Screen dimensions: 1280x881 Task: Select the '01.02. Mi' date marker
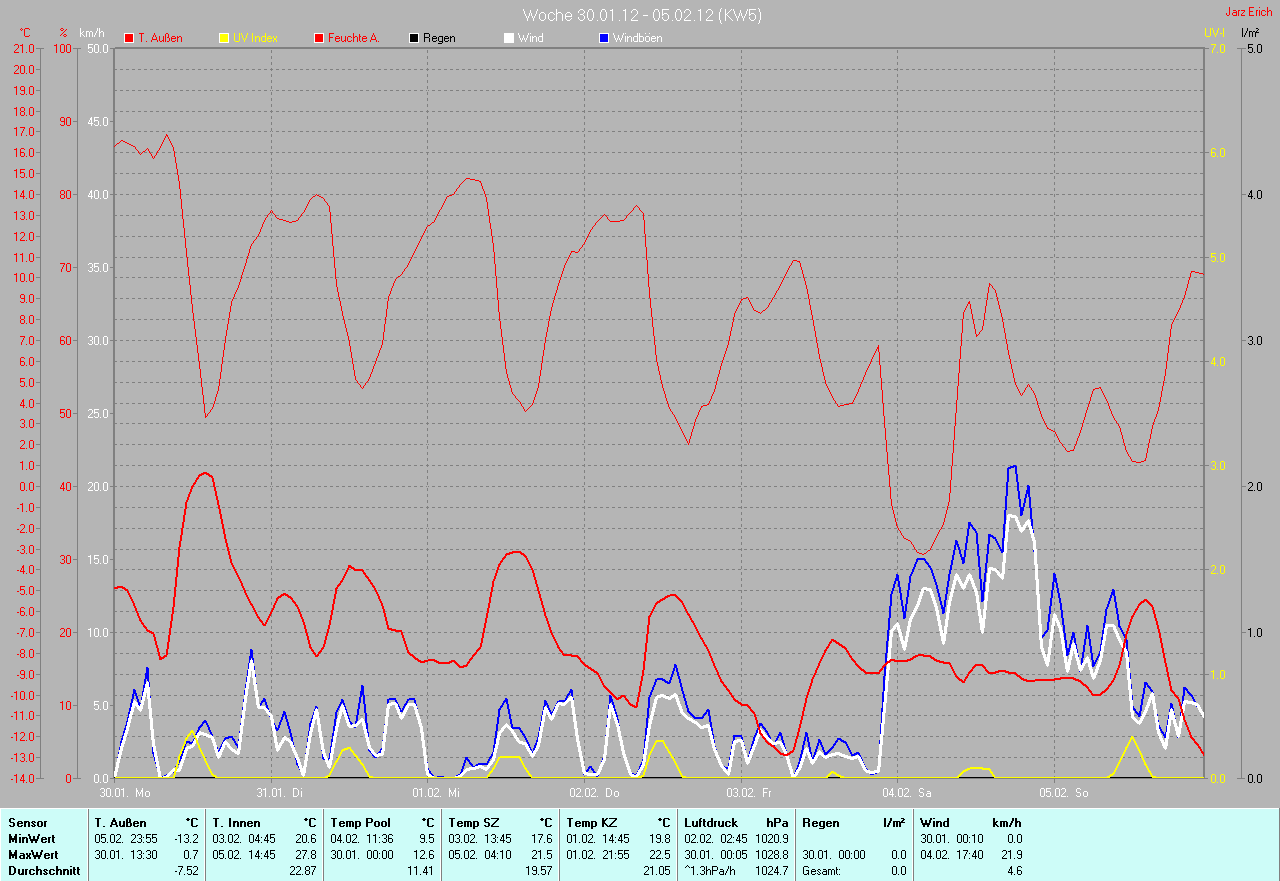436,793
